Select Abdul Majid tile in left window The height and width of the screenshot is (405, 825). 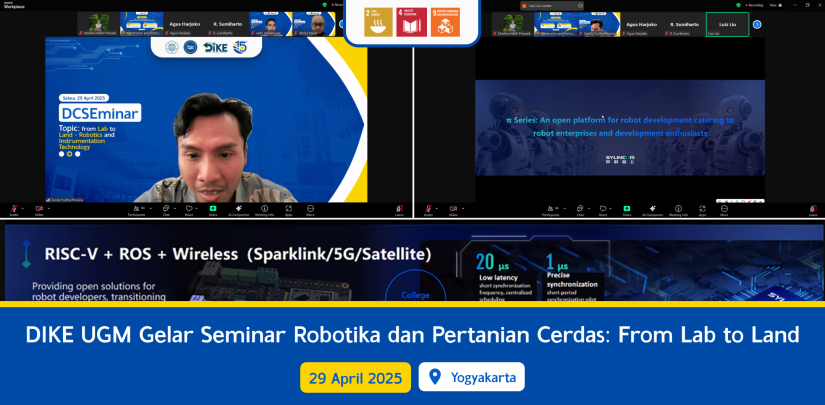click(314, 24)
